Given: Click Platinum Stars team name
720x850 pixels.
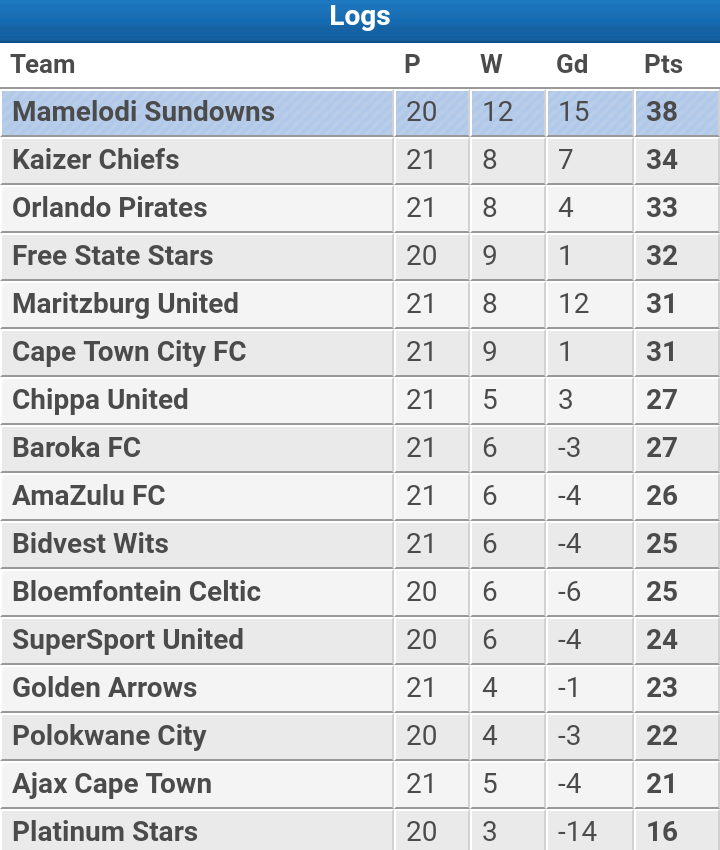Looking at the screenshot, I should (x=105, y=832).
